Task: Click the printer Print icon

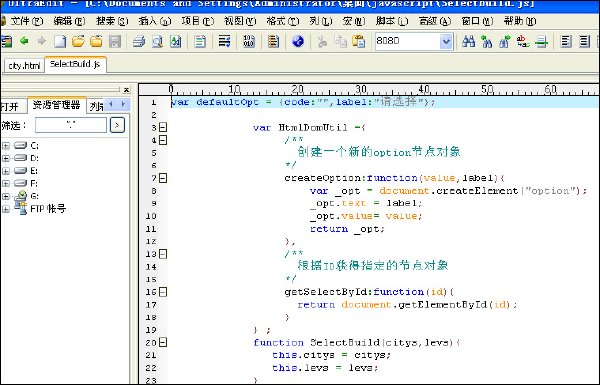Action: [x=139, y=41]
